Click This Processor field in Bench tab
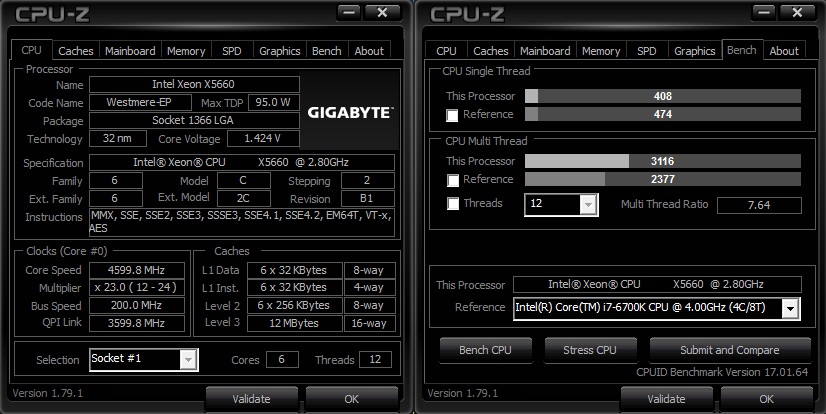Screen dimensions: 826x414 tap(657, 284)
